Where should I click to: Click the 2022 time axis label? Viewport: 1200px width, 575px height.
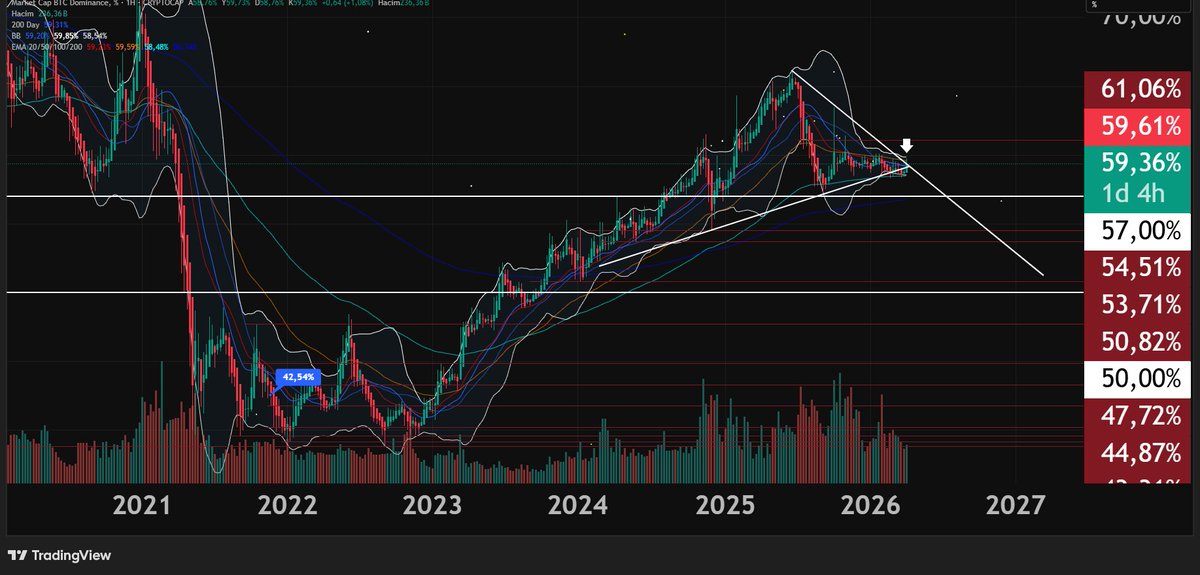(287, 505)
